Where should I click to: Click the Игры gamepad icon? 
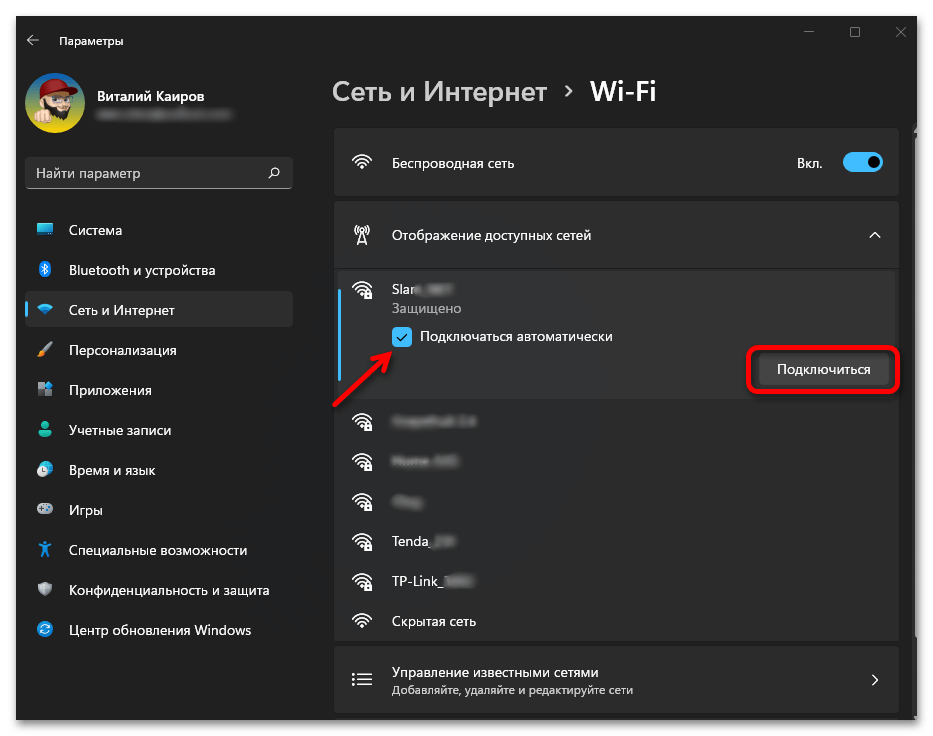[x=45, y=509]
